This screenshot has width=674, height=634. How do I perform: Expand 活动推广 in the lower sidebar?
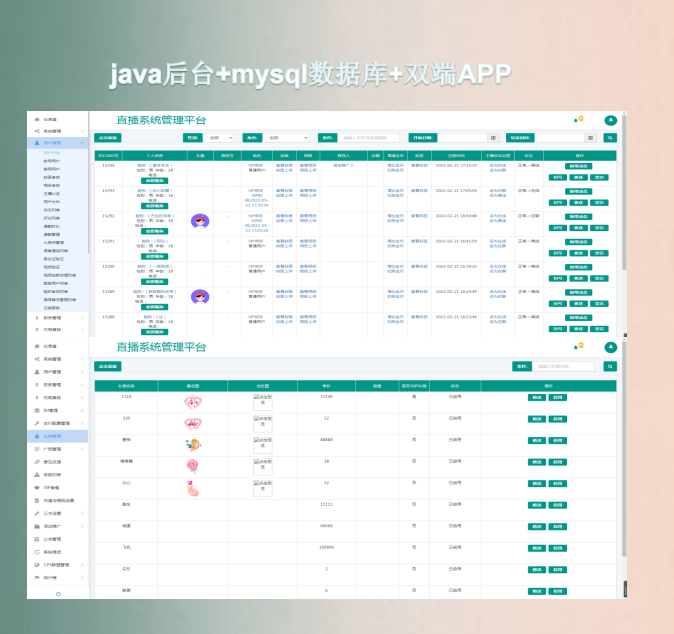click(x=58, y=526)
